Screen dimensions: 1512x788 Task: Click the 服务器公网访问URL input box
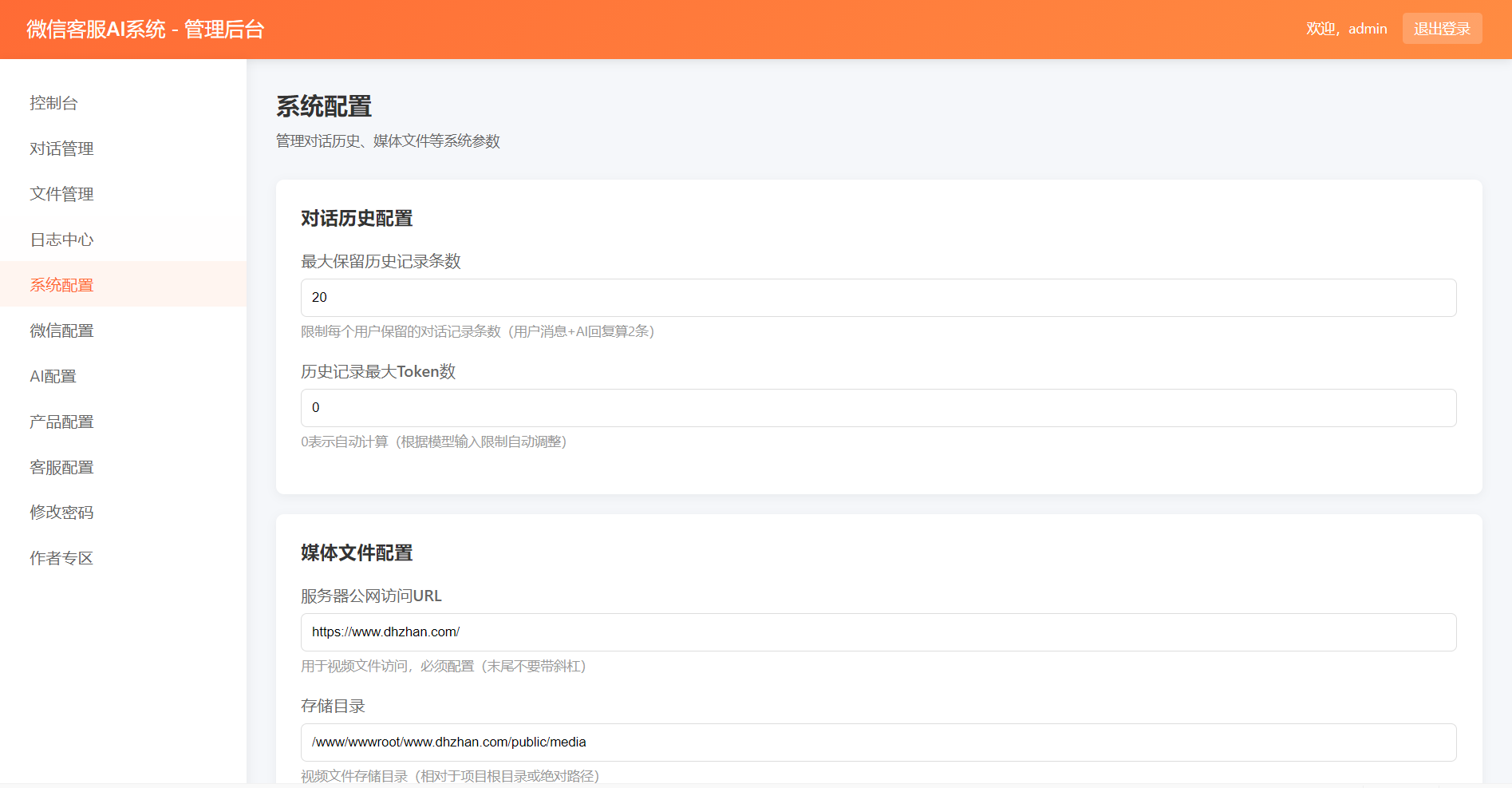(x=878, y=632)
